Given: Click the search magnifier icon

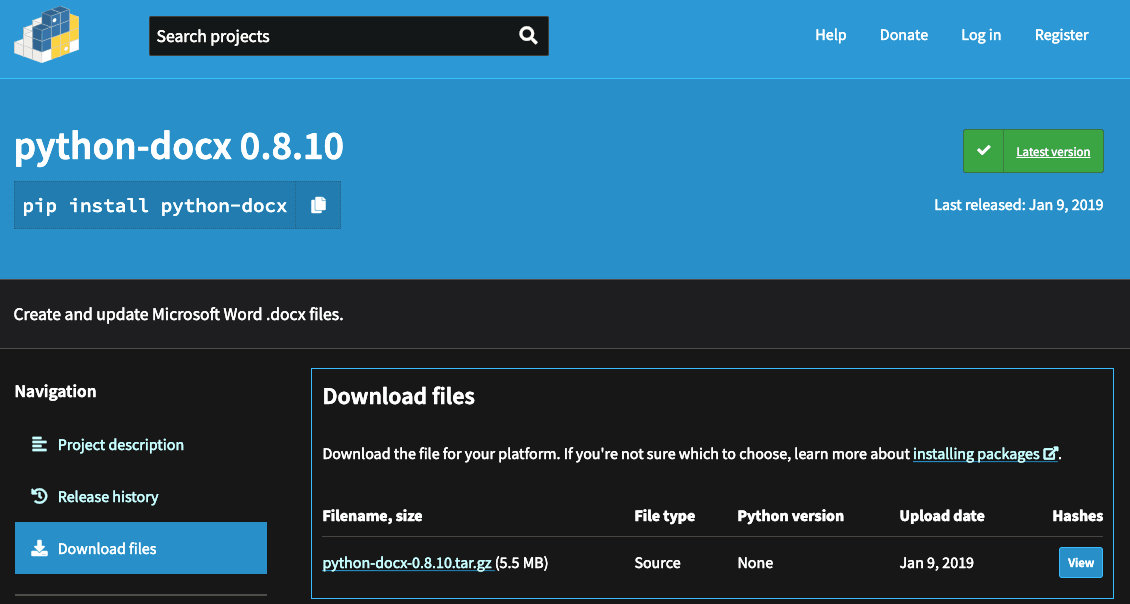Looking at the screenshot, I should point(528,36).
